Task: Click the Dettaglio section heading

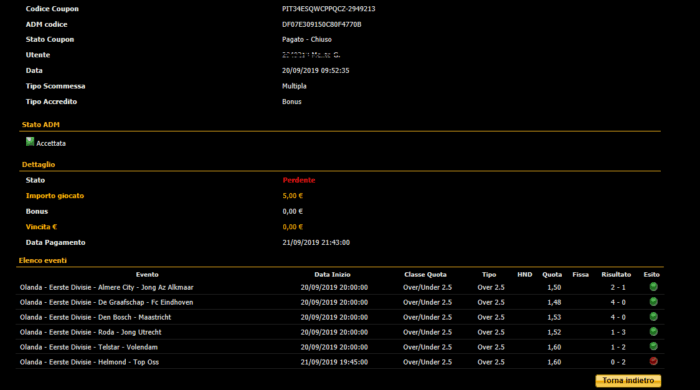Action: point(38,165)
